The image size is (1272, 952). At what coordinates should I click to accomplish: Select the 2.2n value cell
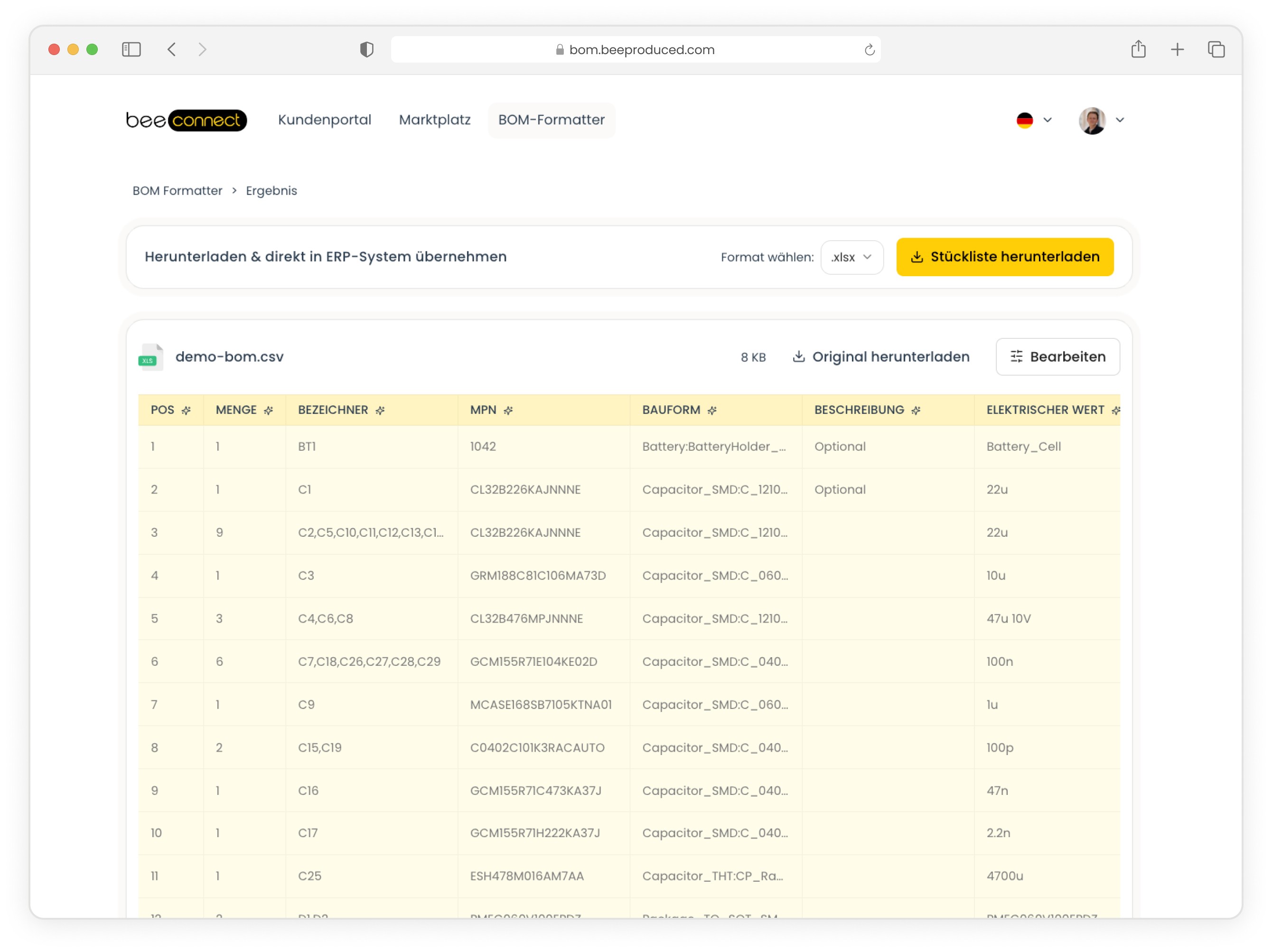click(x=1047, y=833)
